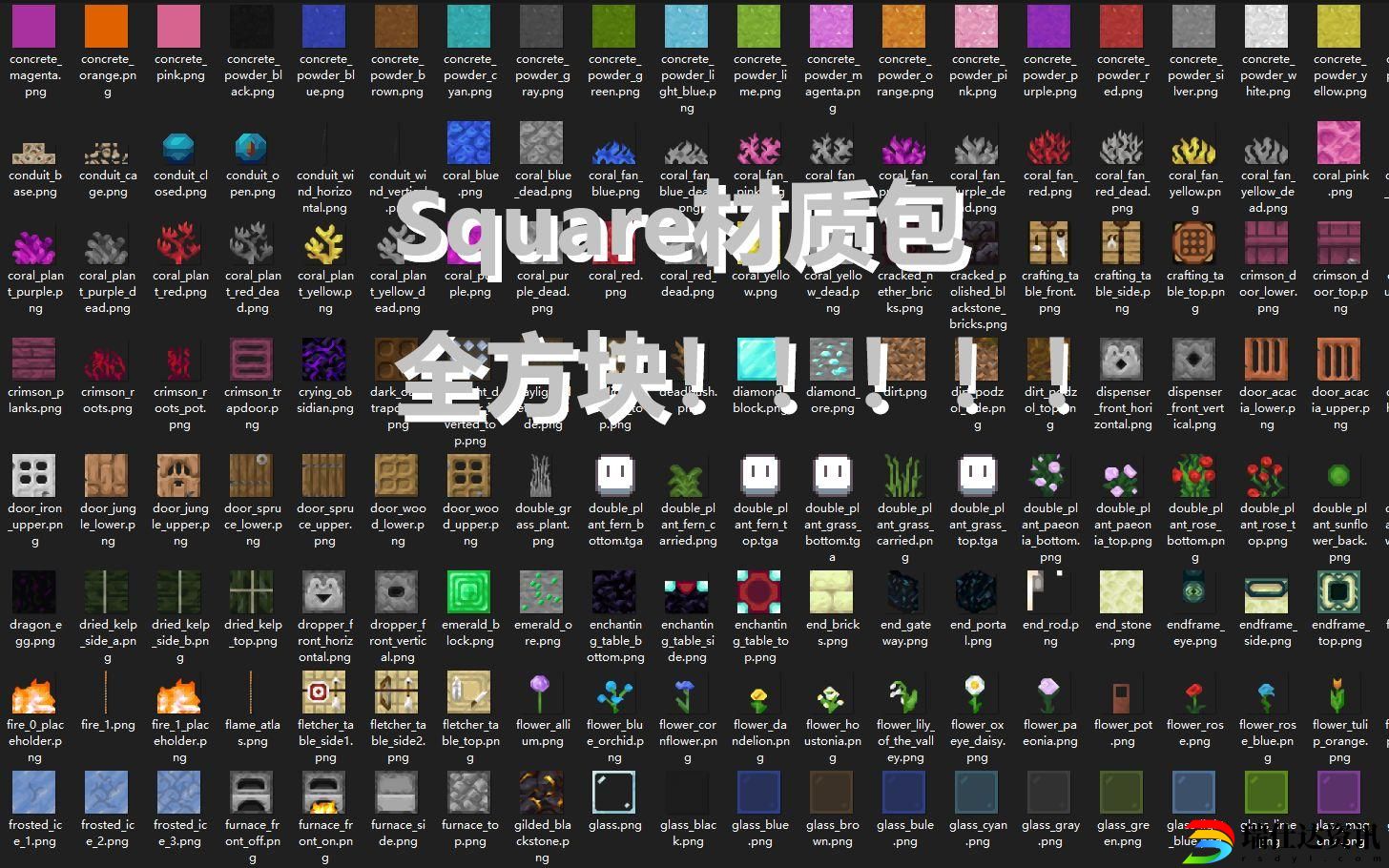Select the furnace_front_on.png file
This screenshot has height=868, width=1389.
point(324,793)
